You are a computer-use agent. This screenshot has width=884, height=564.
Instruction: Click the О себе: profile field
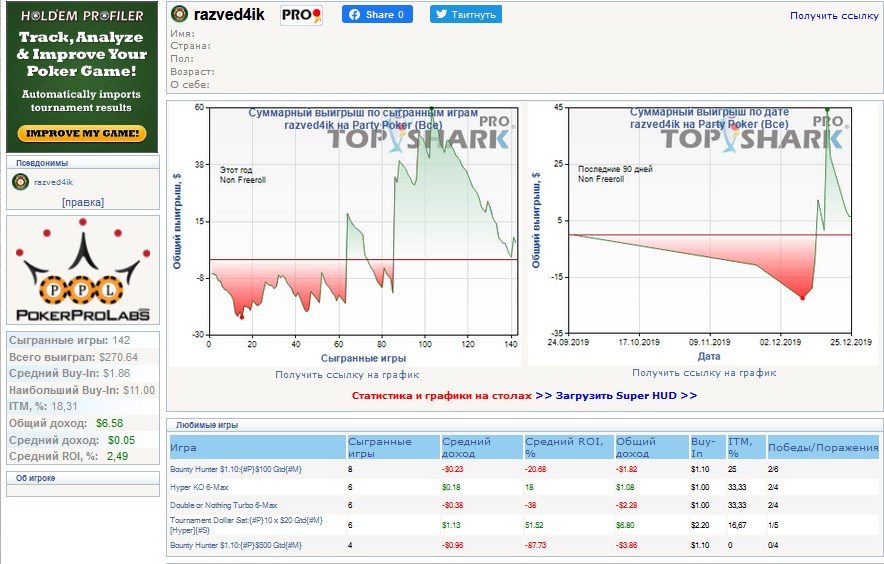tap(190, 85)
